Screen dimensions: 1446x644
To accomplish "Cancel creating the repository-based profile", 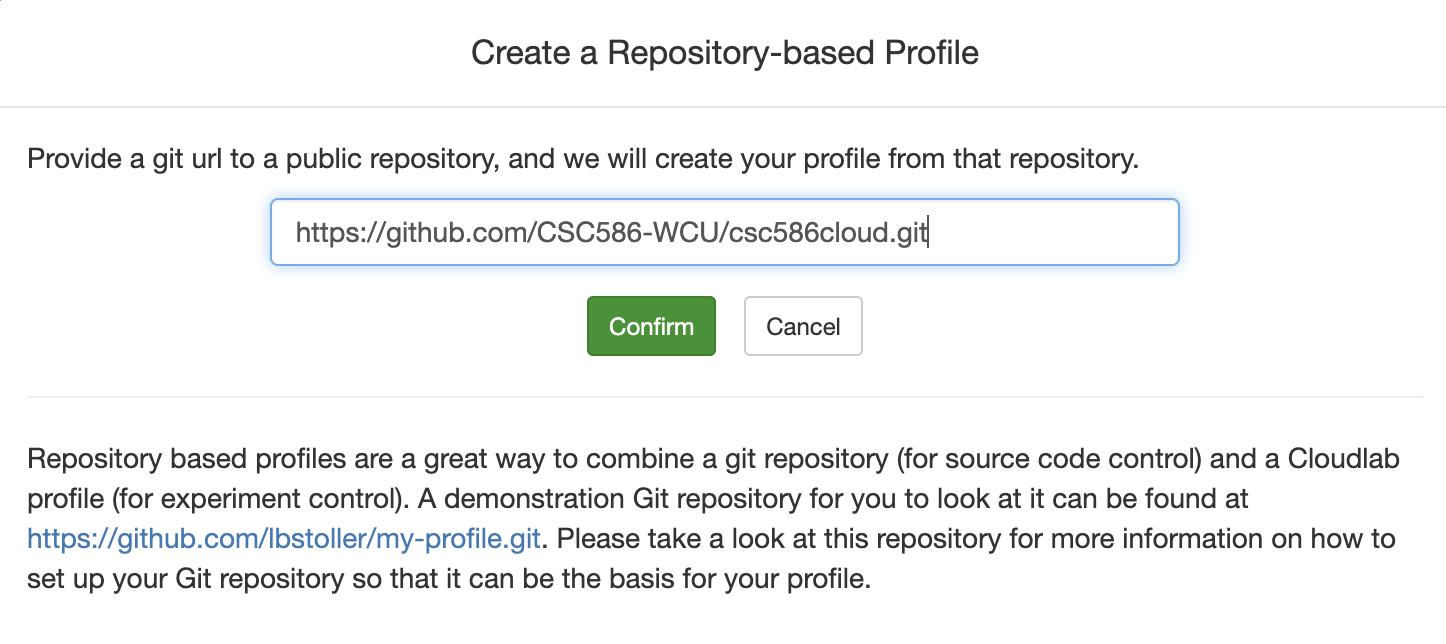I will click(802, 326).
